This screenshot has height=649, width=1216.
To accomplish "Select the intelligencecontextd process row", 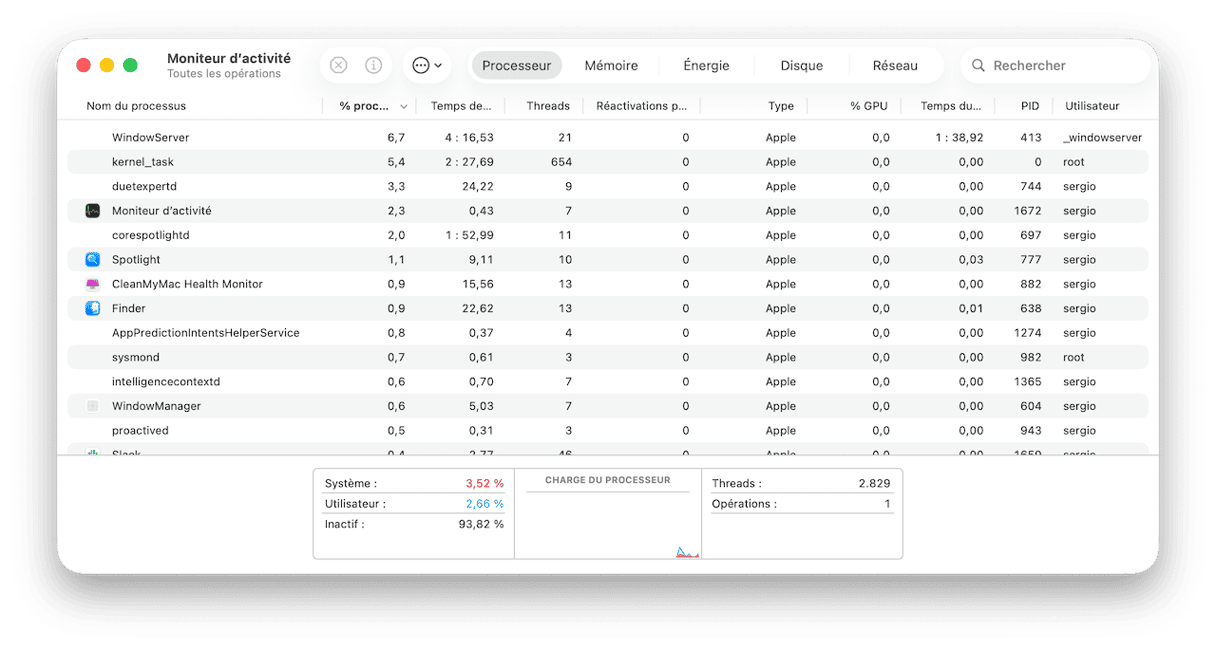I will [608, 382].
